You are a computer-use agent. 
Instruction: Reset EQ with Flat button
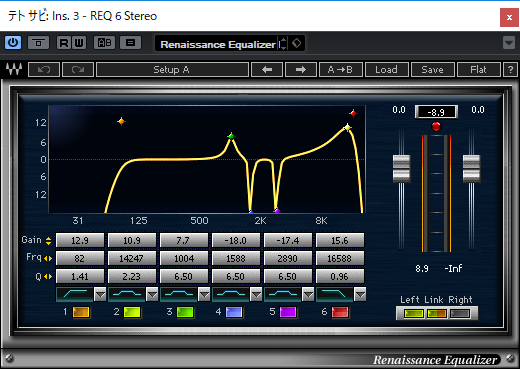pyautogui.click(x=479, y=70)
